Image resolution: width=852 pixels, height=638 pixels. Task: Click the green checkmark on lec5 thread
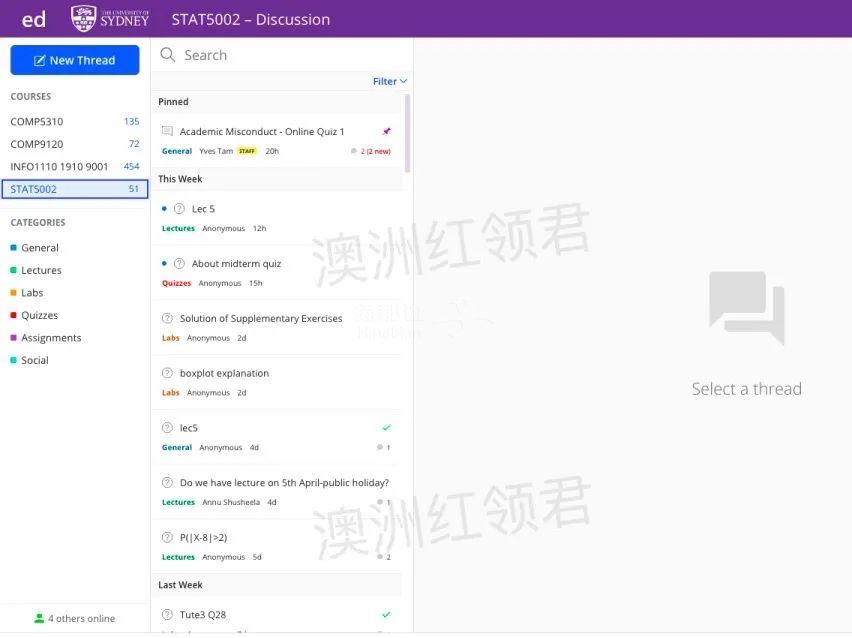(x=387, y=428)
